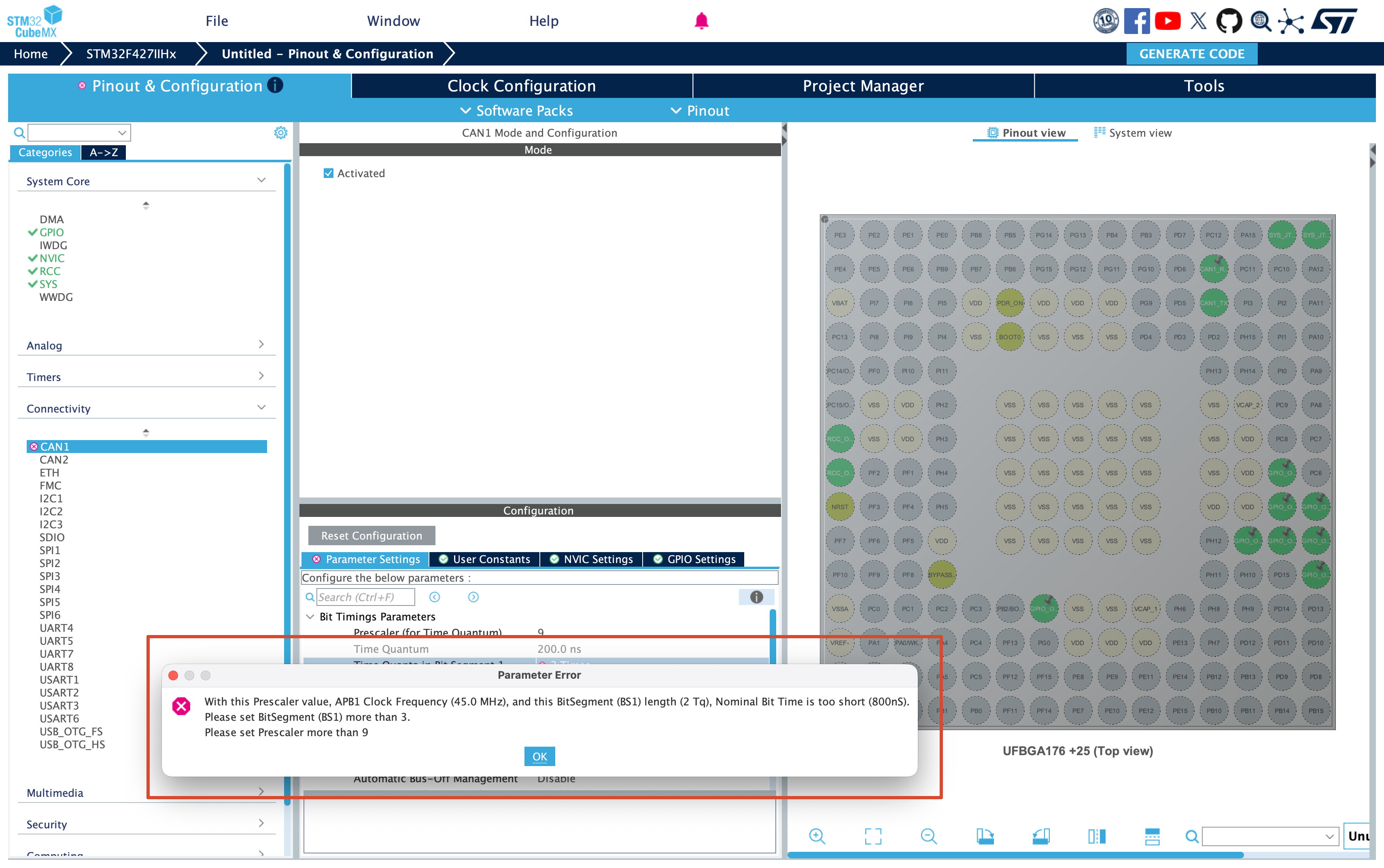Collapse the Connectivity category
The width and height of the screenshot is (1384, 868).
261,408
